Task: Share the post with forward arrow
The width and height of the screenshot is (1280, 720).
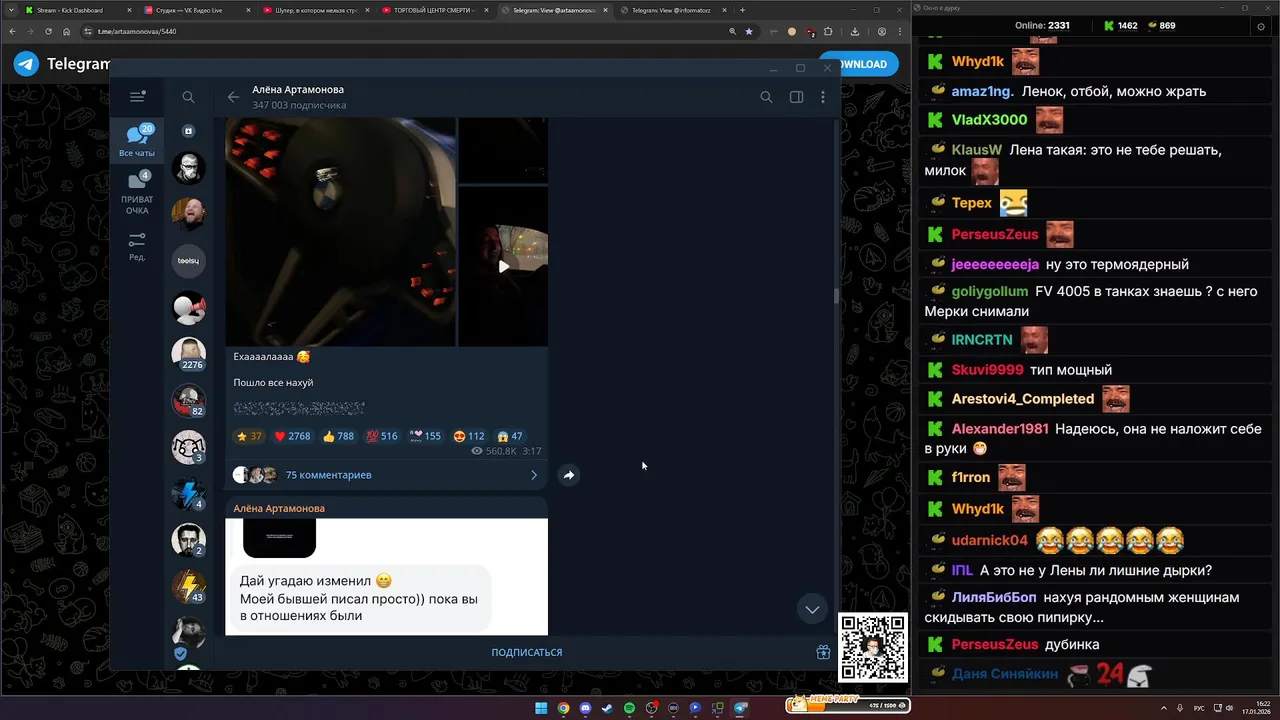Action: (x=568, y=475)
